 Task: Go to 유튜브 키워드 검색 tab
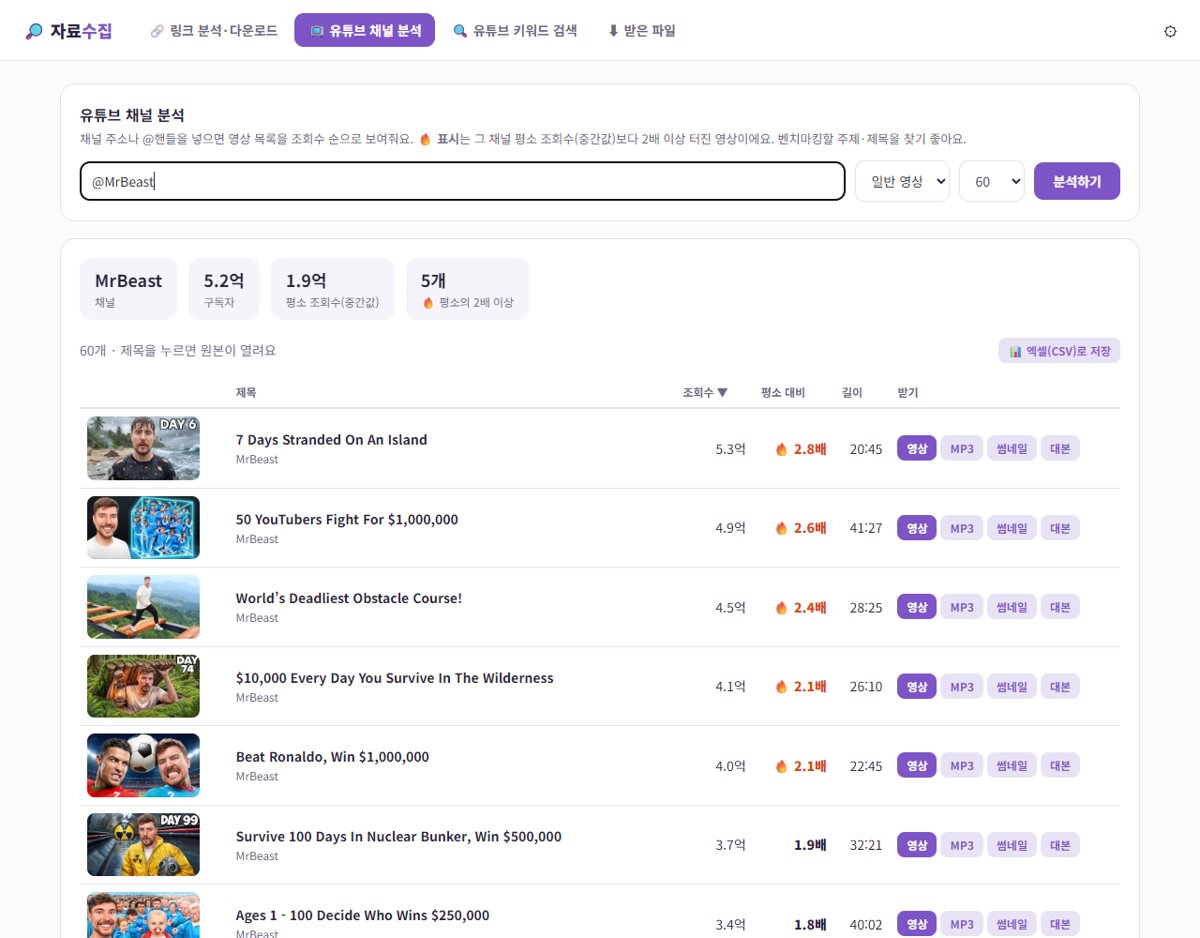pos(515,31)
